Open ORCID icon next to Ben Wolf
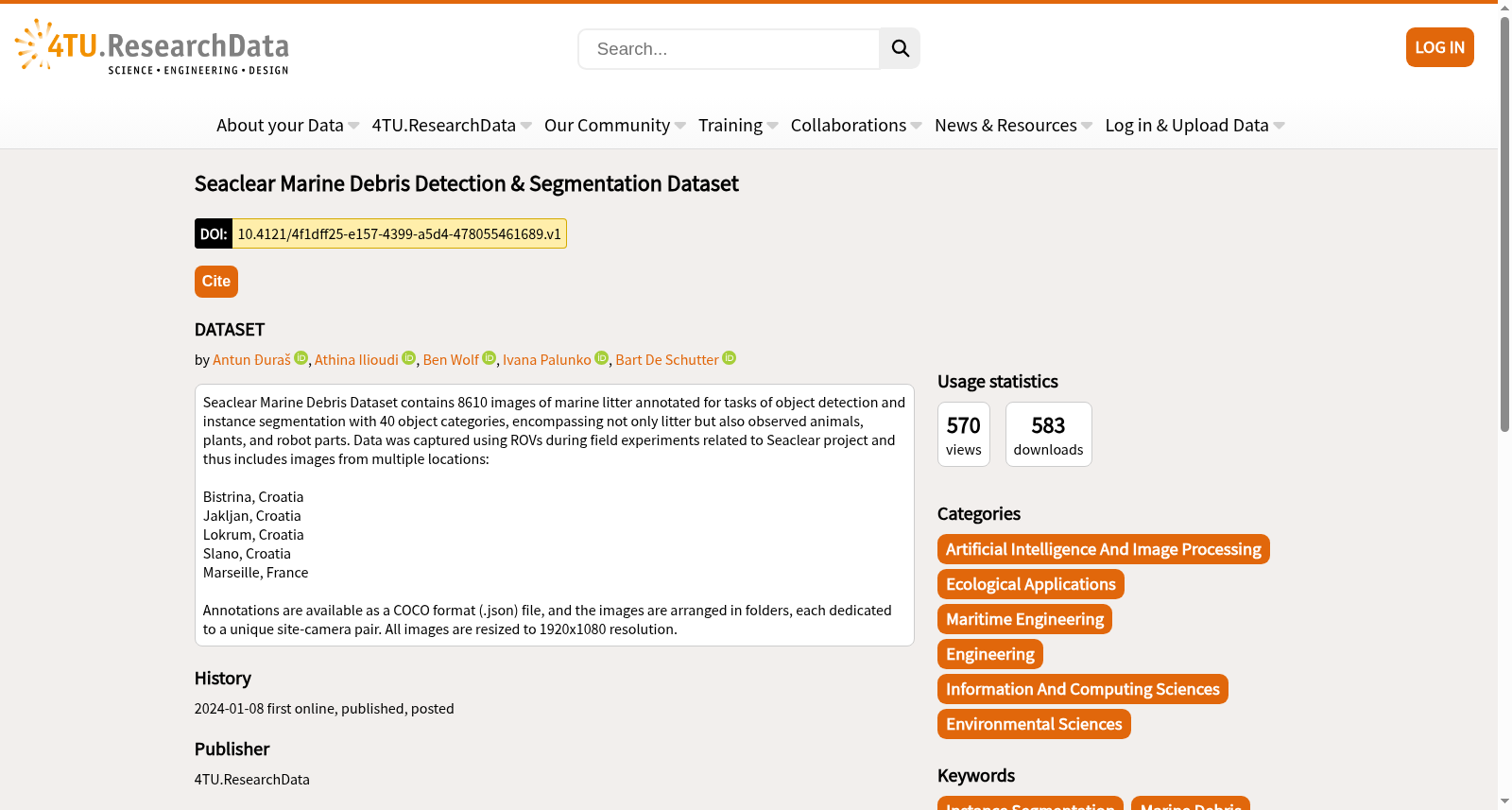1512x810 pixels. [x=490, y=358]
